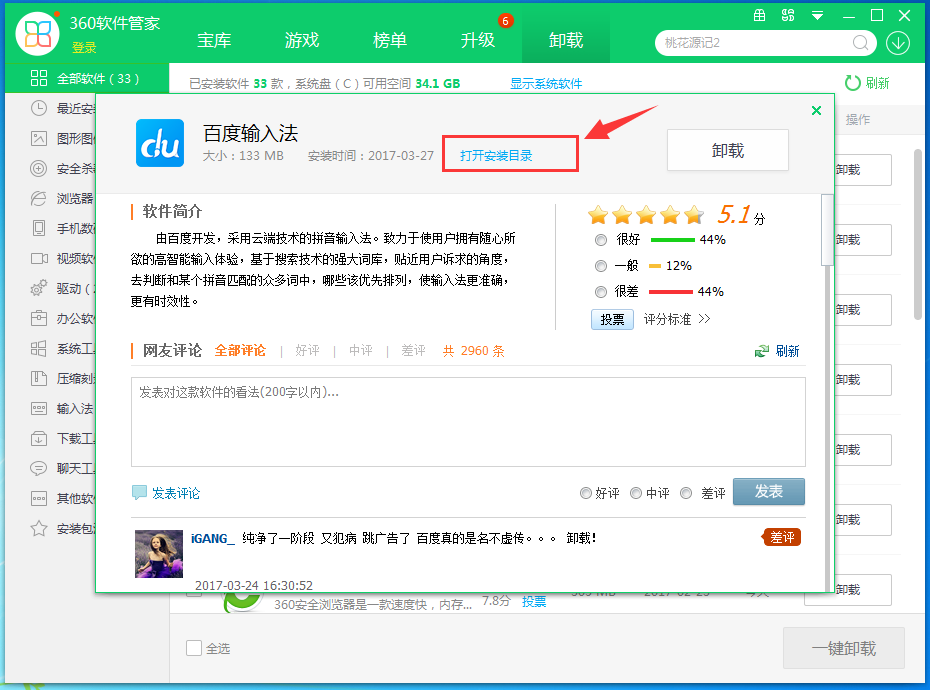Open downloads via green circular arrow button

897,42
